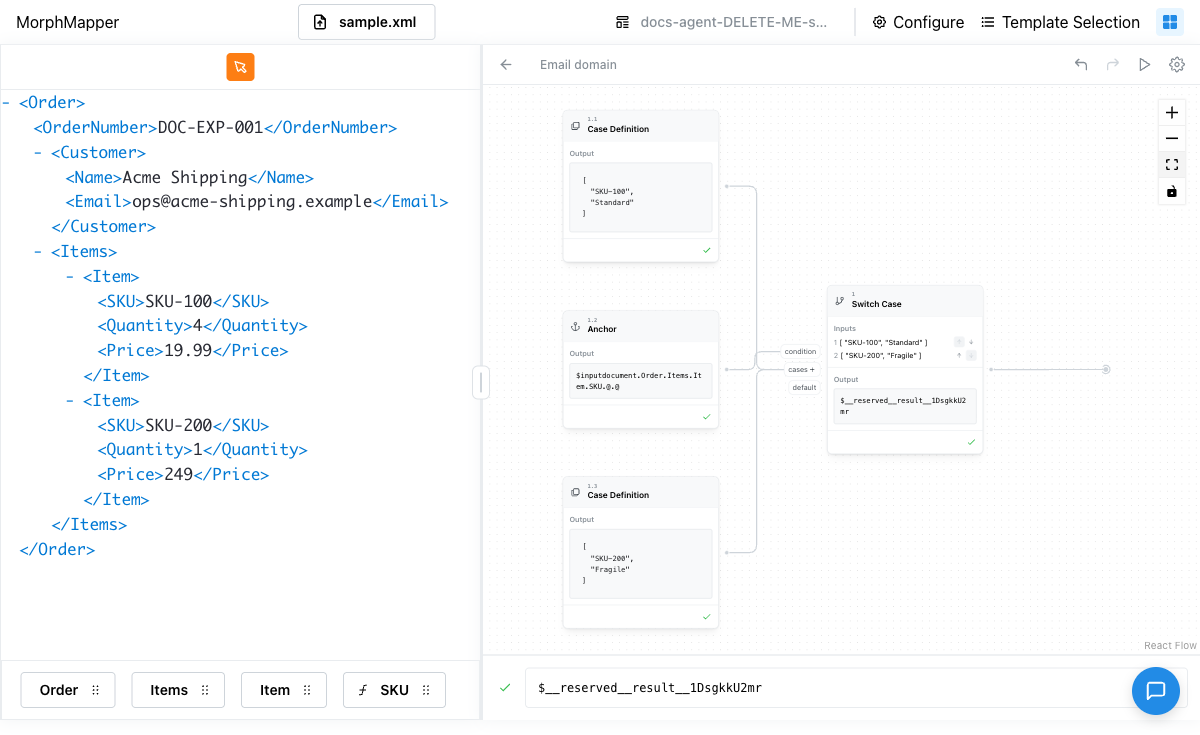The height and width of the screenshot is (735, 1200).
Task: Click the drag handle on the Order breadcrumb
Action: pos(96,690)
